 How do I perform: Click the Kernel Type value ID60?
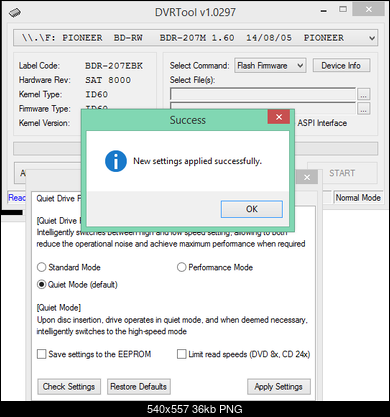[x=97, y=95]
